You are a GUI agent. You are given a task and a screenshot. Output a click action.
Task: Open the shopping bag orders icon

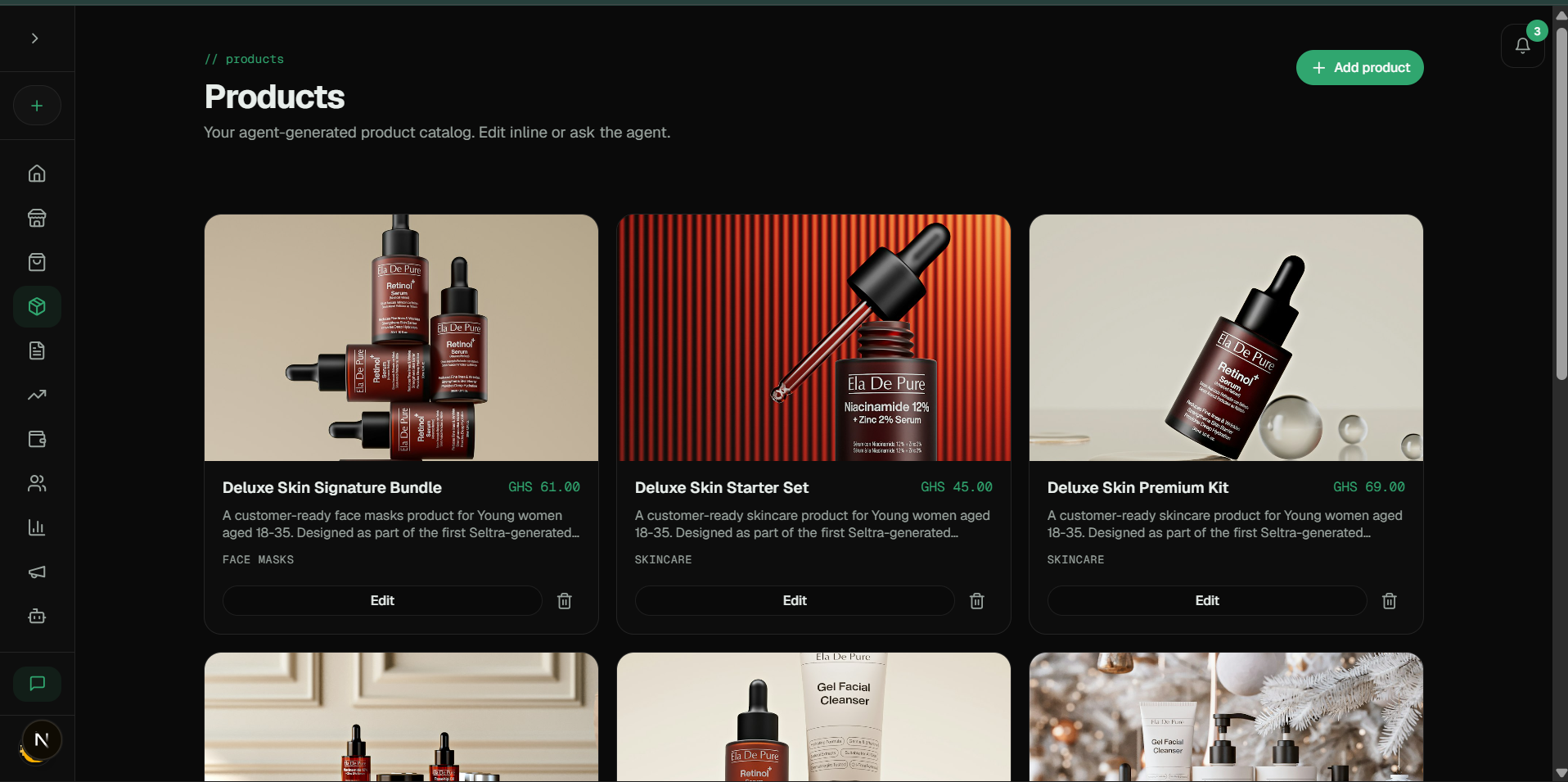[x=37, y=262]
